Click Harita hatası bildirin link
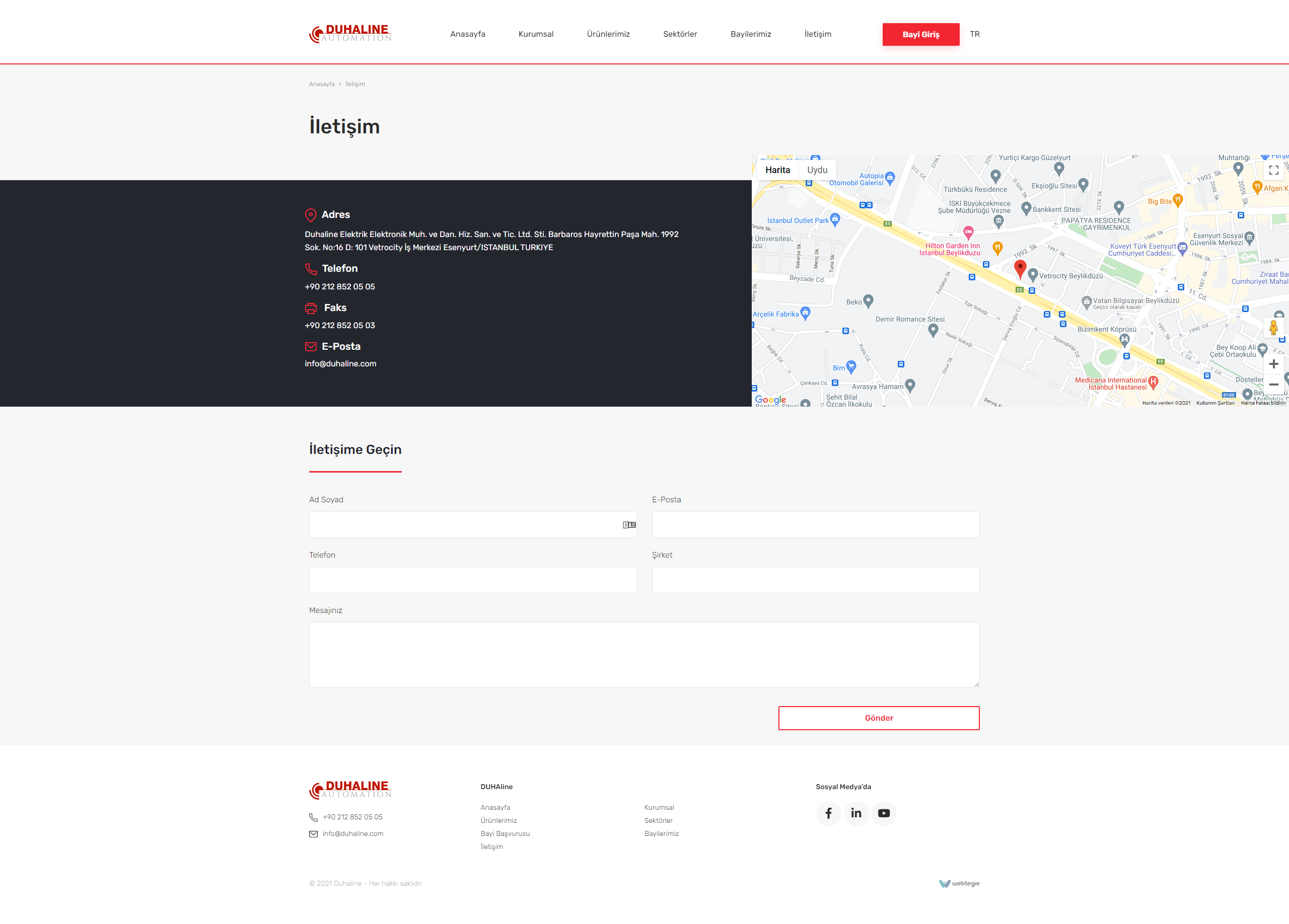 [x=1263, y=403]
